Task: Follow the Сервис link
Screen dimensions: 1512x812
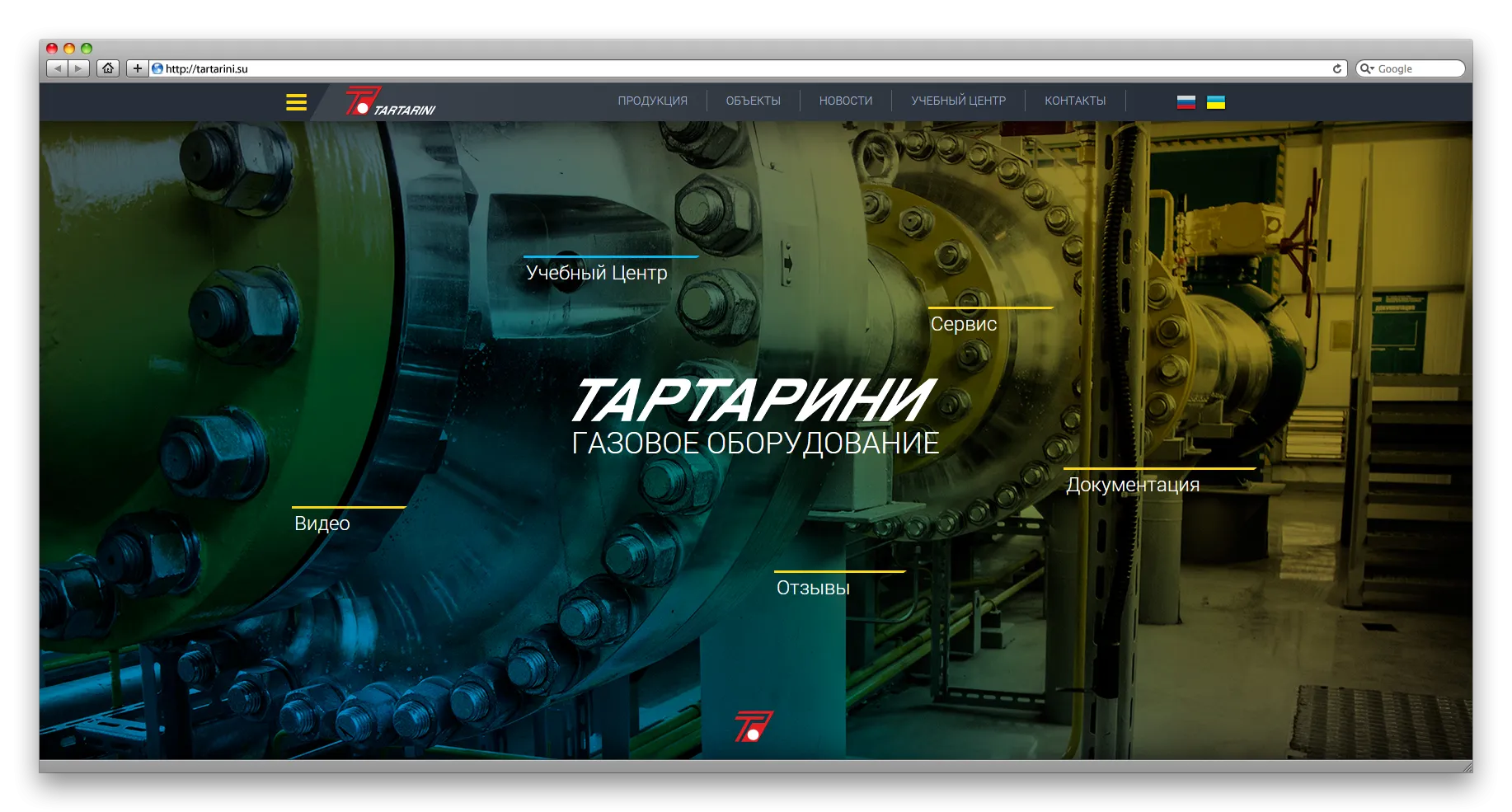Action: (964, 324)
